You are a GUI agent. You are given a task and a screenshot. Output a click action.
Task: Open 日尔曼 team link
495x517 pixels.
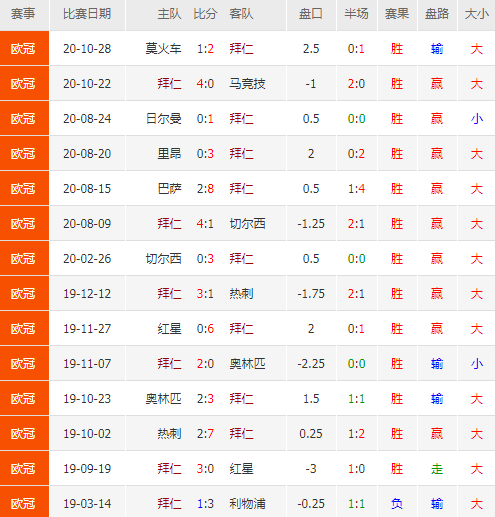(x=163, y=119)
